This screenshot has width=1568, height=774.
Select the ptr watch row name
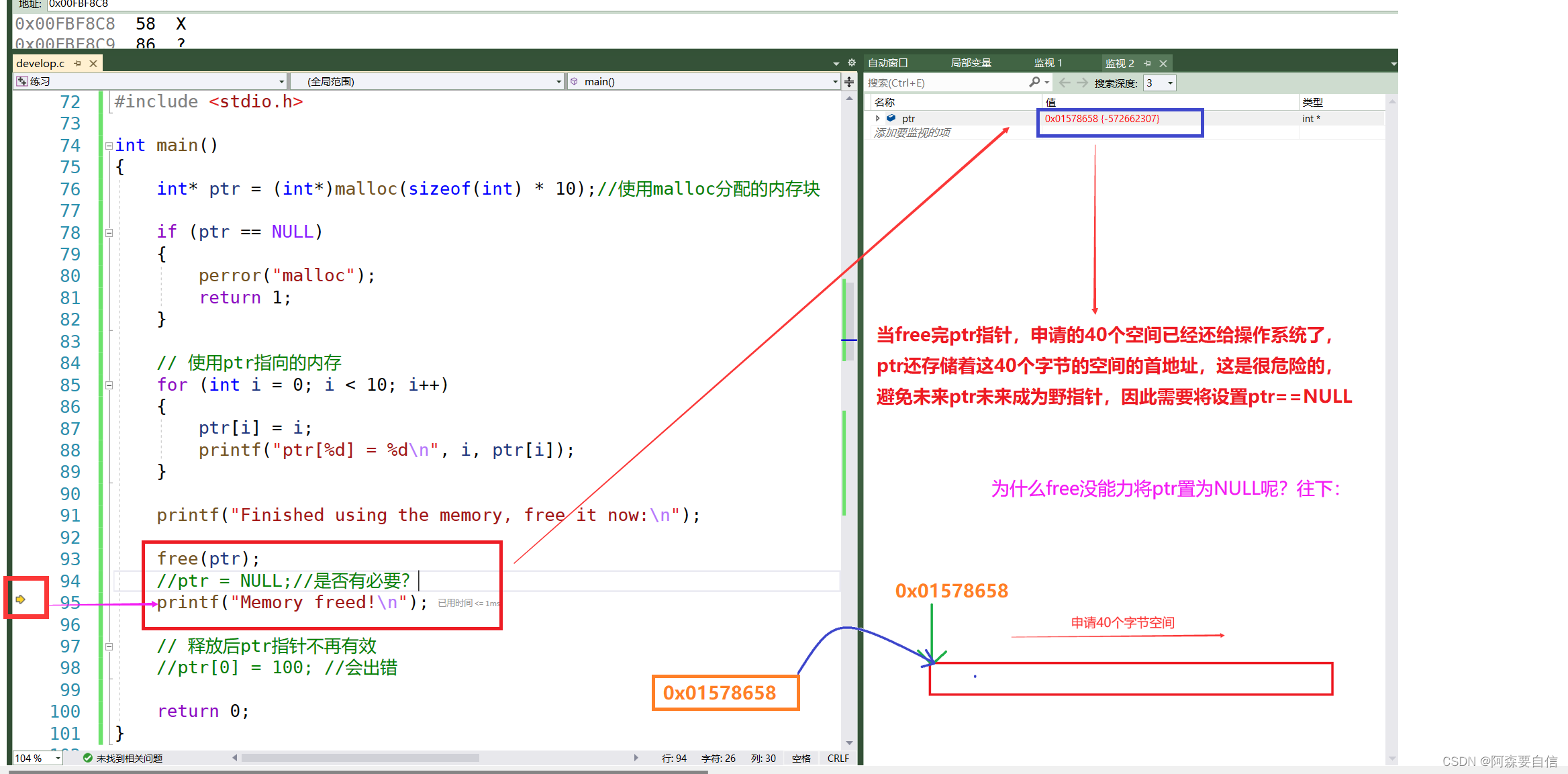coord(908,119)
